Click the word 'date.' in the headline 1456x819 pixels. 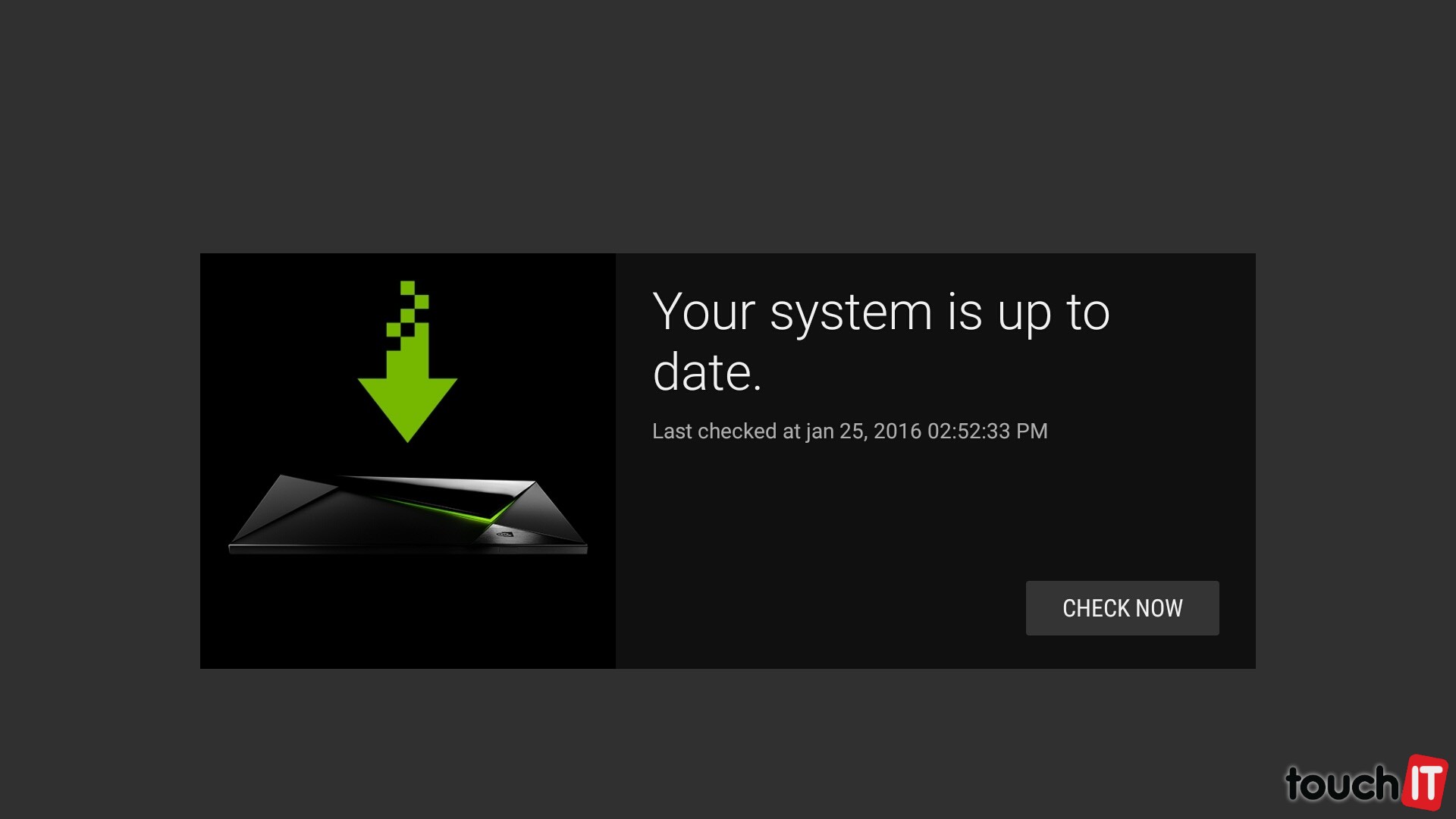[707, 372]
